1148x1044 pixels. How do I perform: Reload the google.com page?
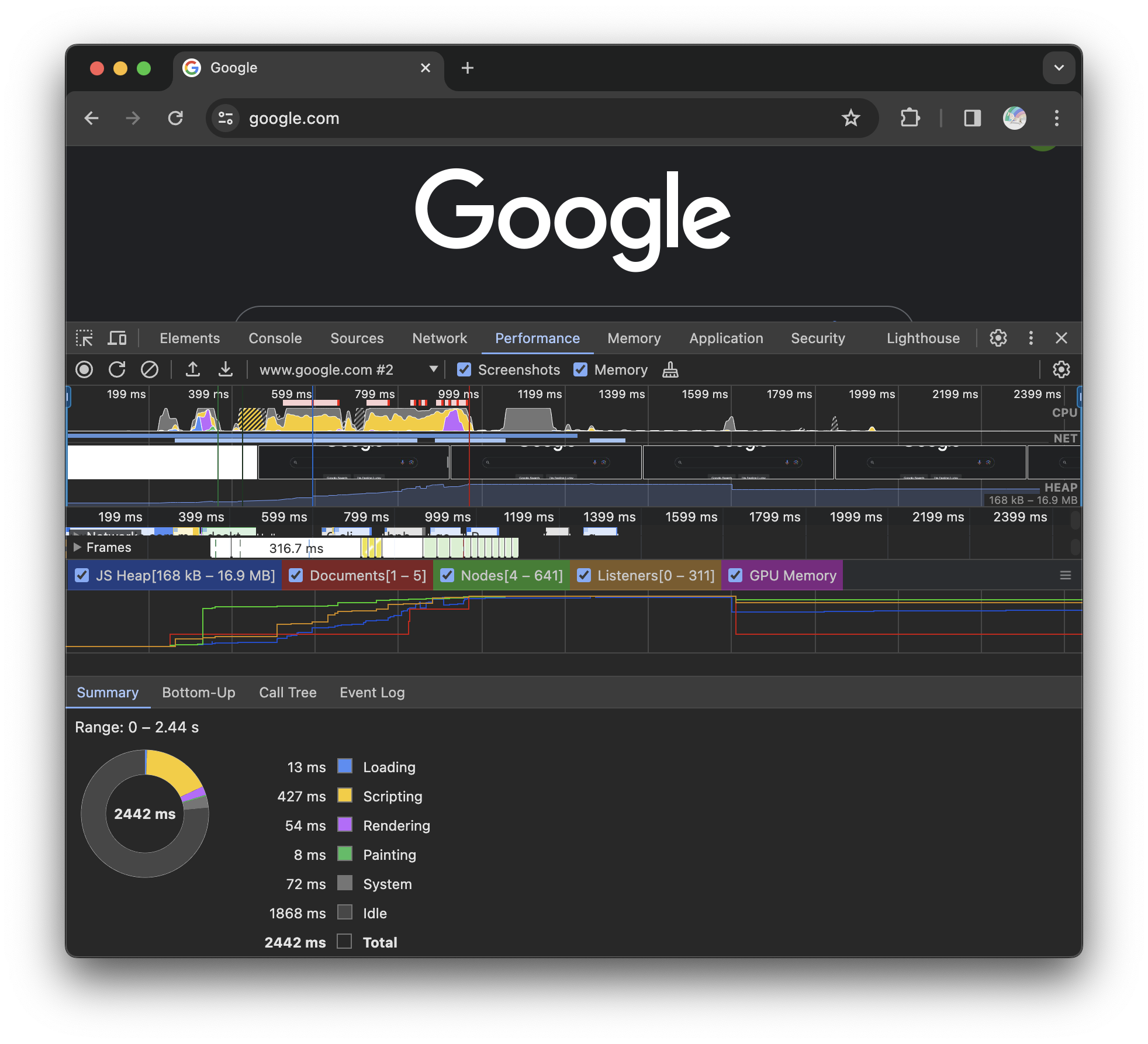175,118
